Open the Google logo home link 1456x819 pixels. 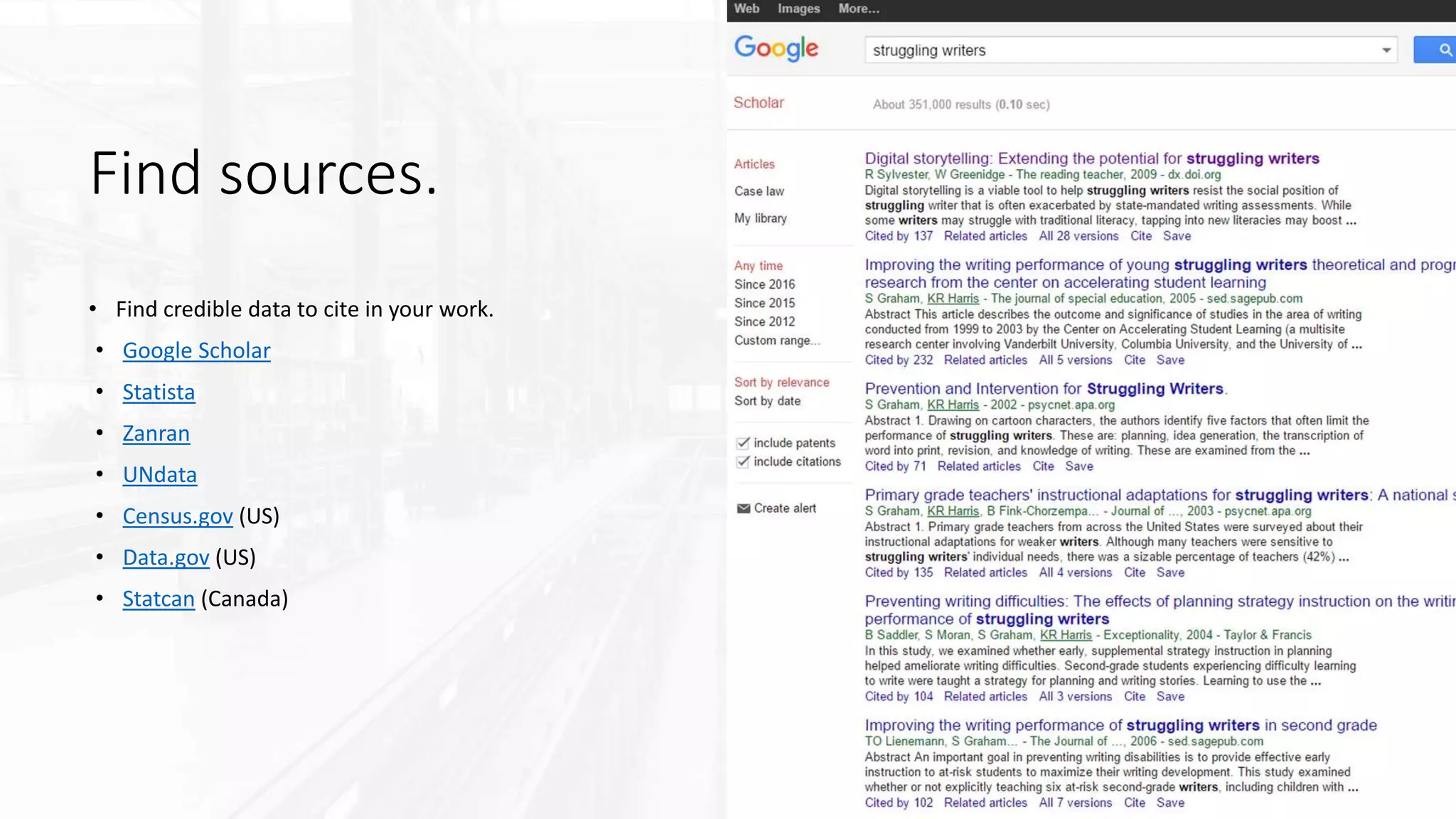coord(776,48)
